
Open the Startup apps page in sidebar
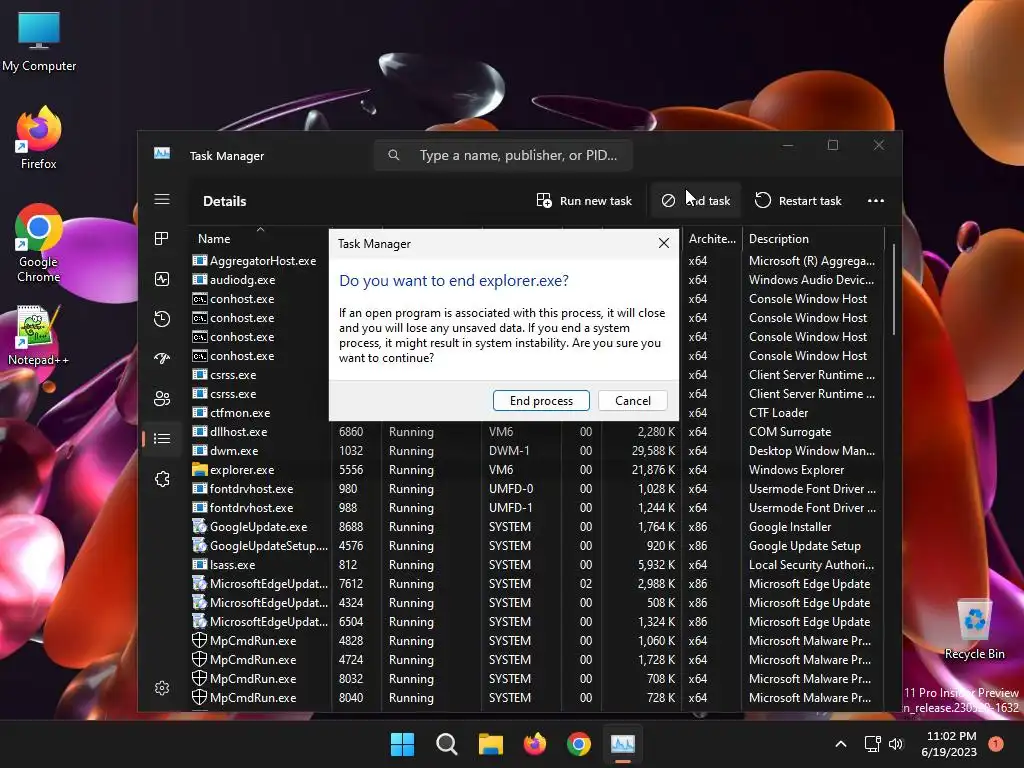coord(162,359)
